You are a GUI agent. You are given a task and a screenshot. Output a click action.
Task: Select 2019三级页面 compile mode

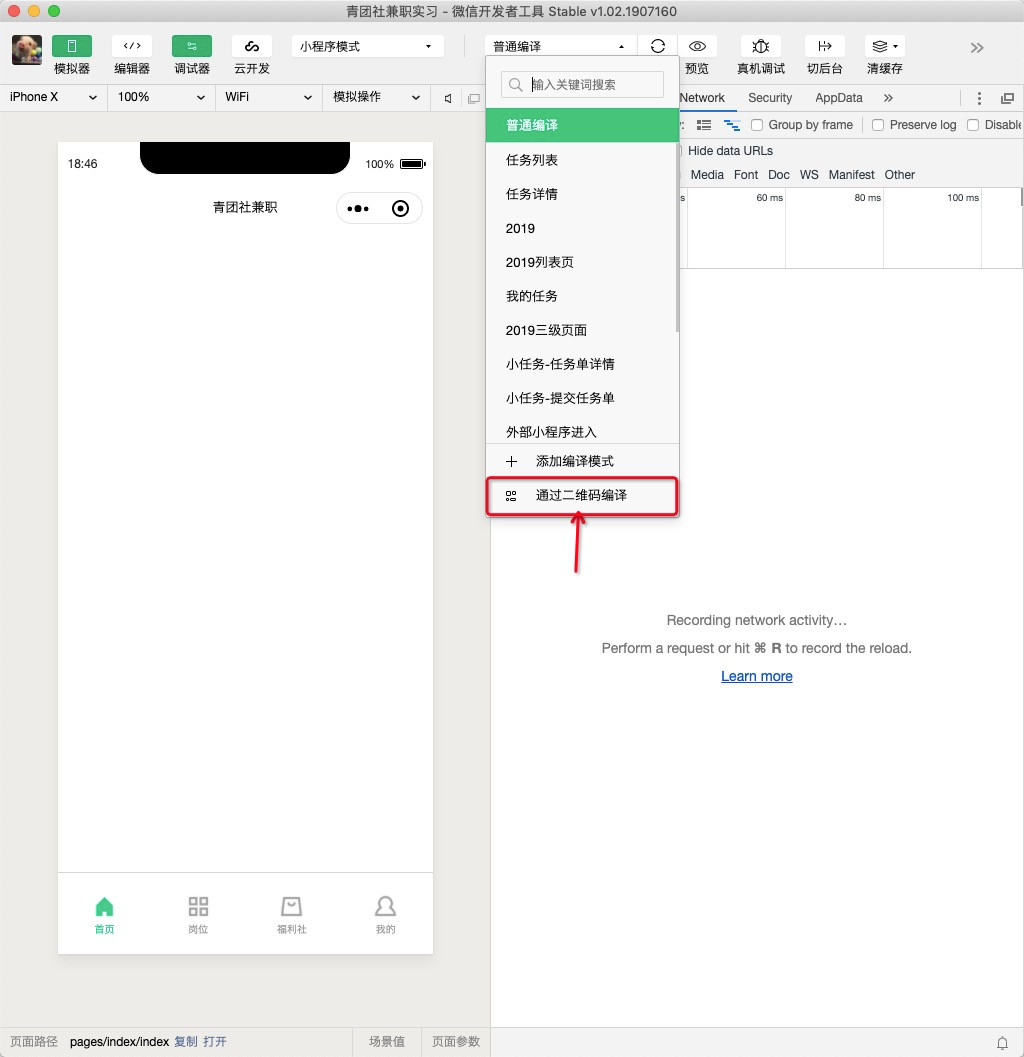coord(582,330)
